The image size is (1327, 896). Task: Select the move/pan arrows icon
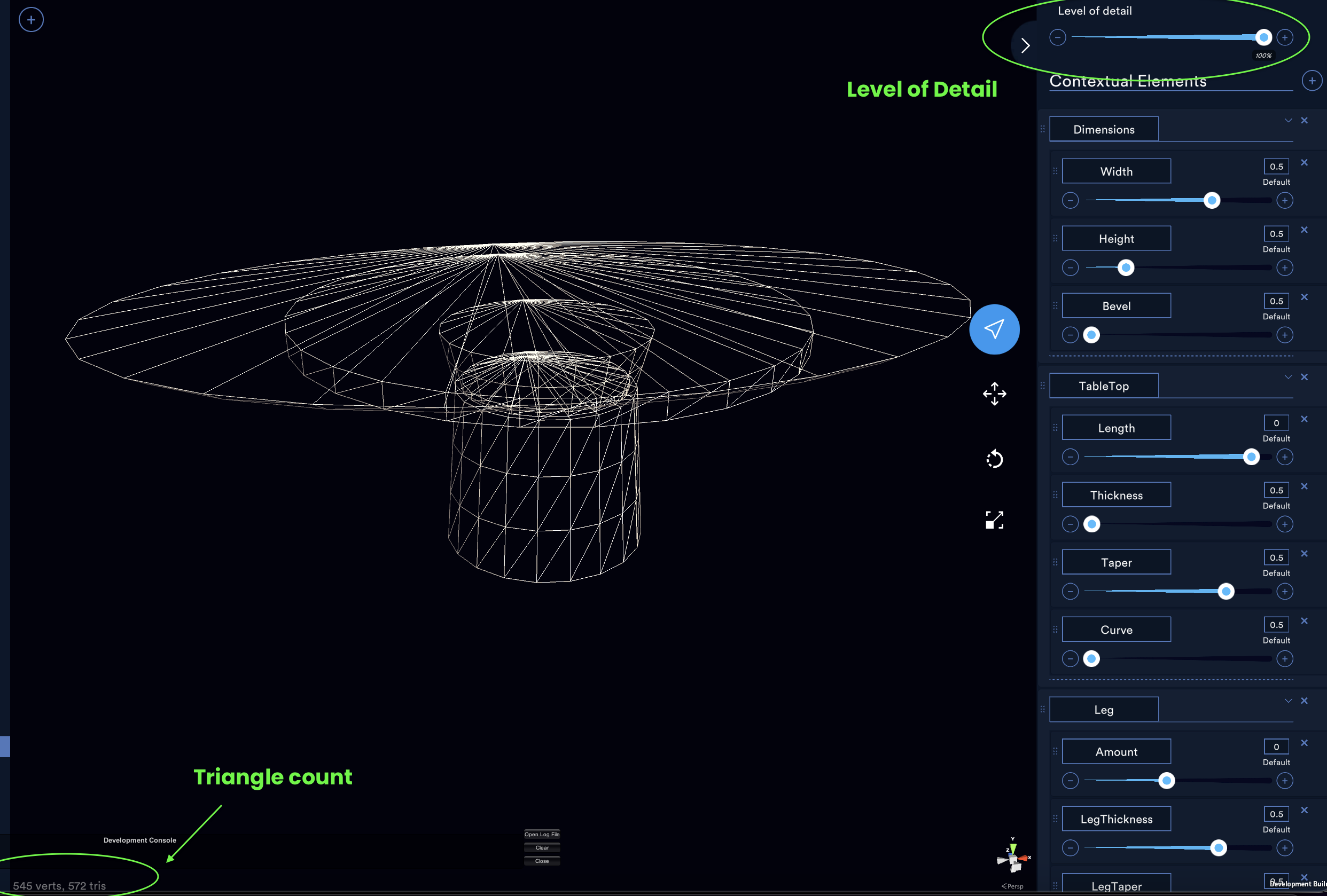994,395
